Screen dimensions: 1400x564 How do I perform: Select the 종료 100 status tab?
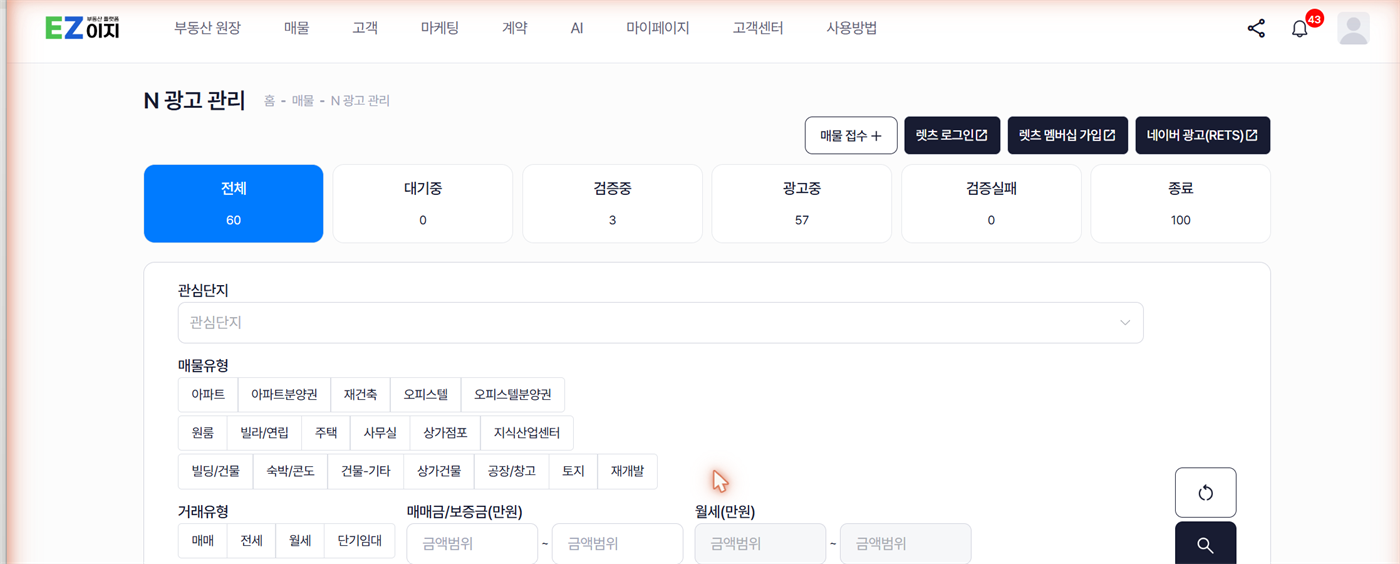(x=1181, y=203)
